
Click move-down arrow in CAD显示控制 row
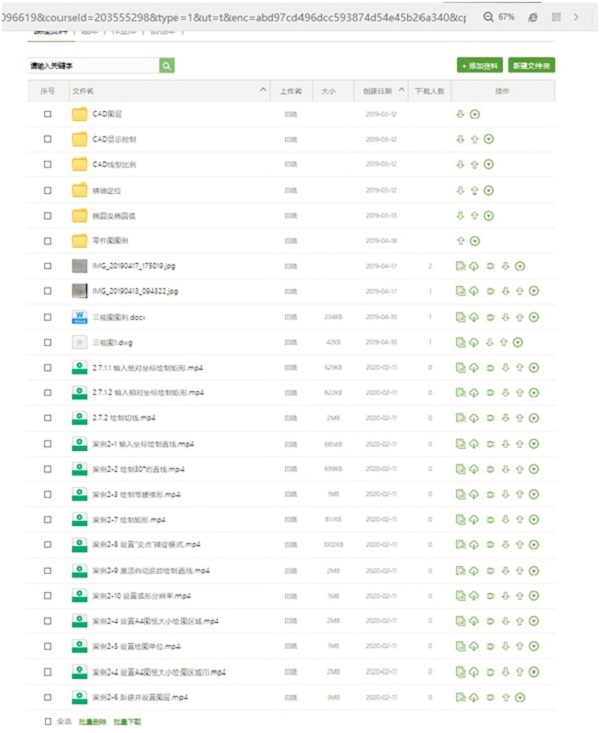pos(460,139)
